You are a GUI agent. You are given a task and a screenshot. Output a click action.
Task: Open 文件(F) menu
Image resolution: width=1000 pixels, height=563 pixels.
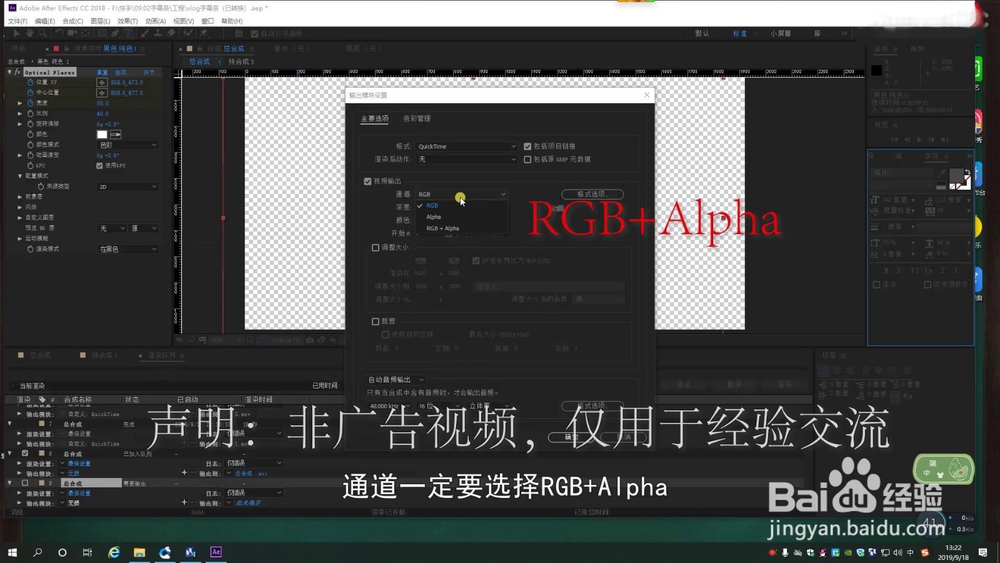(x=17, y=21)
